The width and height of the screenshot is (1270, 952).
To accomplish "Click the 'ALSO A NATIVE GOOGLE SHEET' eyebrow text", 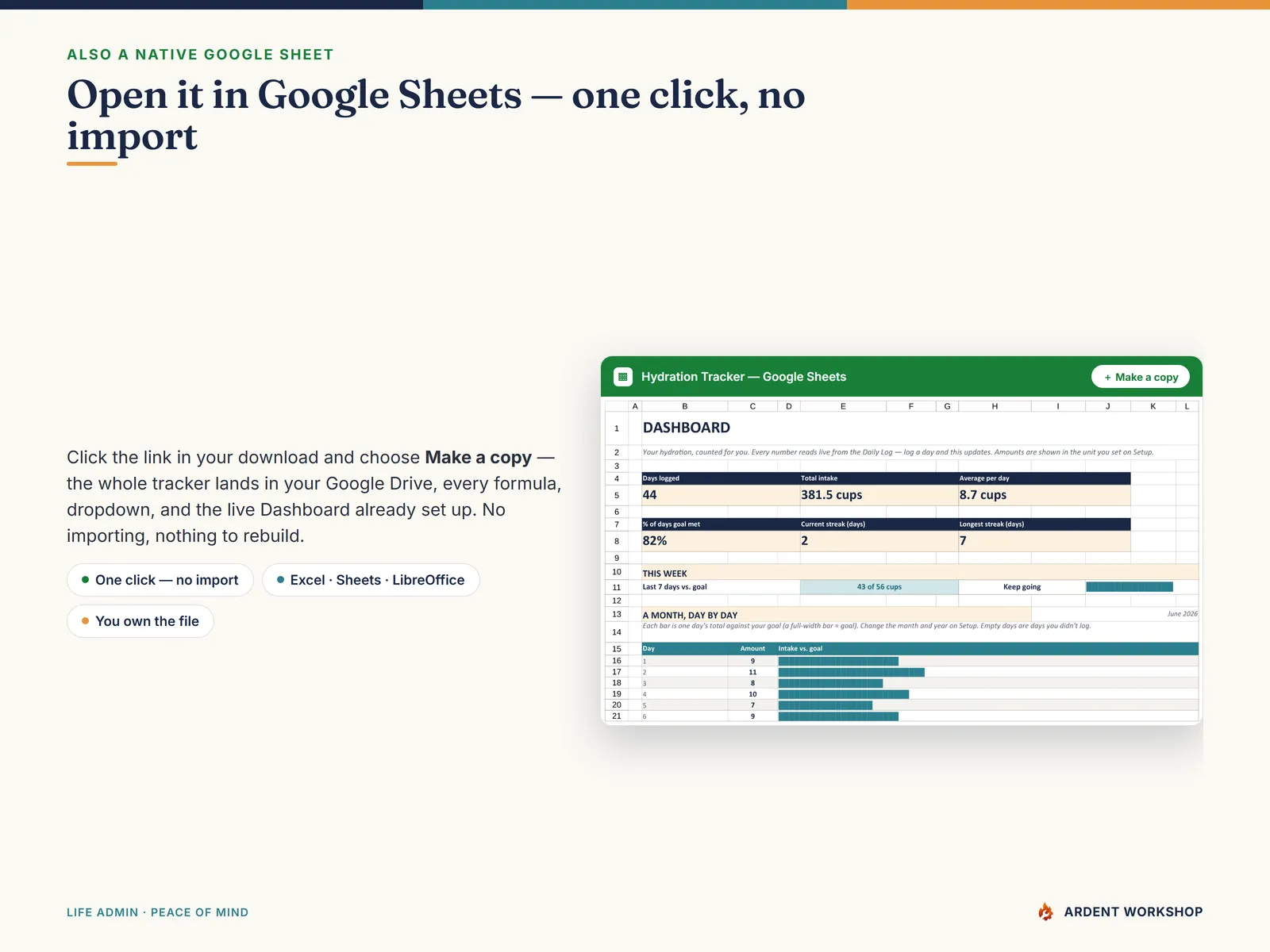I will 200,55.
